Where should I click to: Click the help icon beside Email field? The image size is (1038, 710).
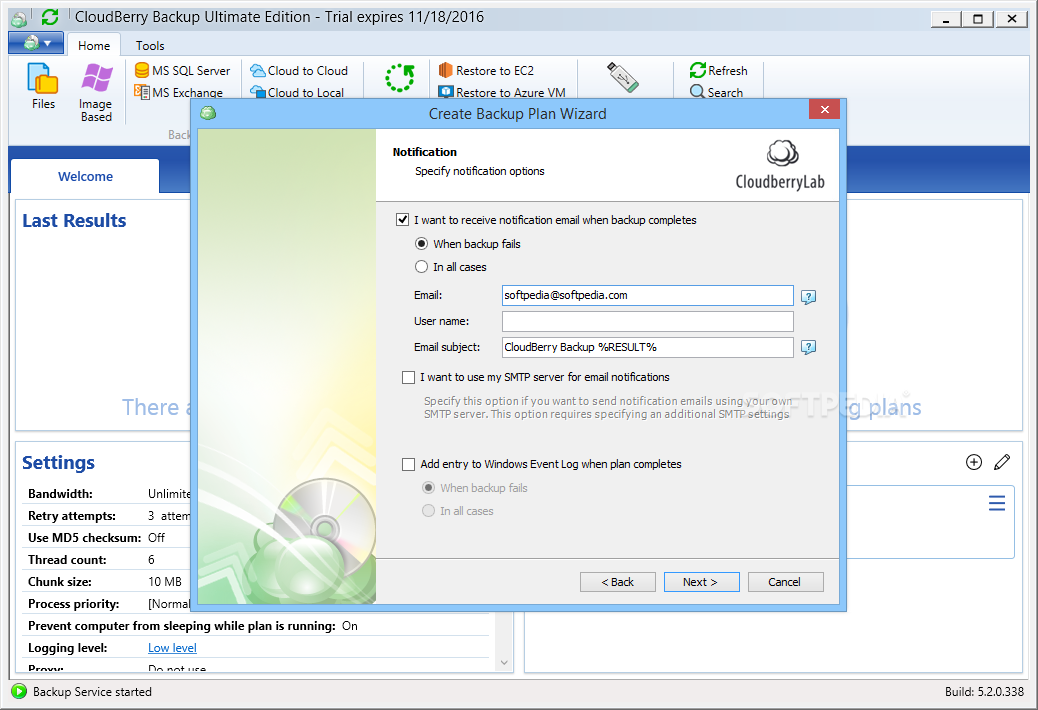[x=808, y=296]
